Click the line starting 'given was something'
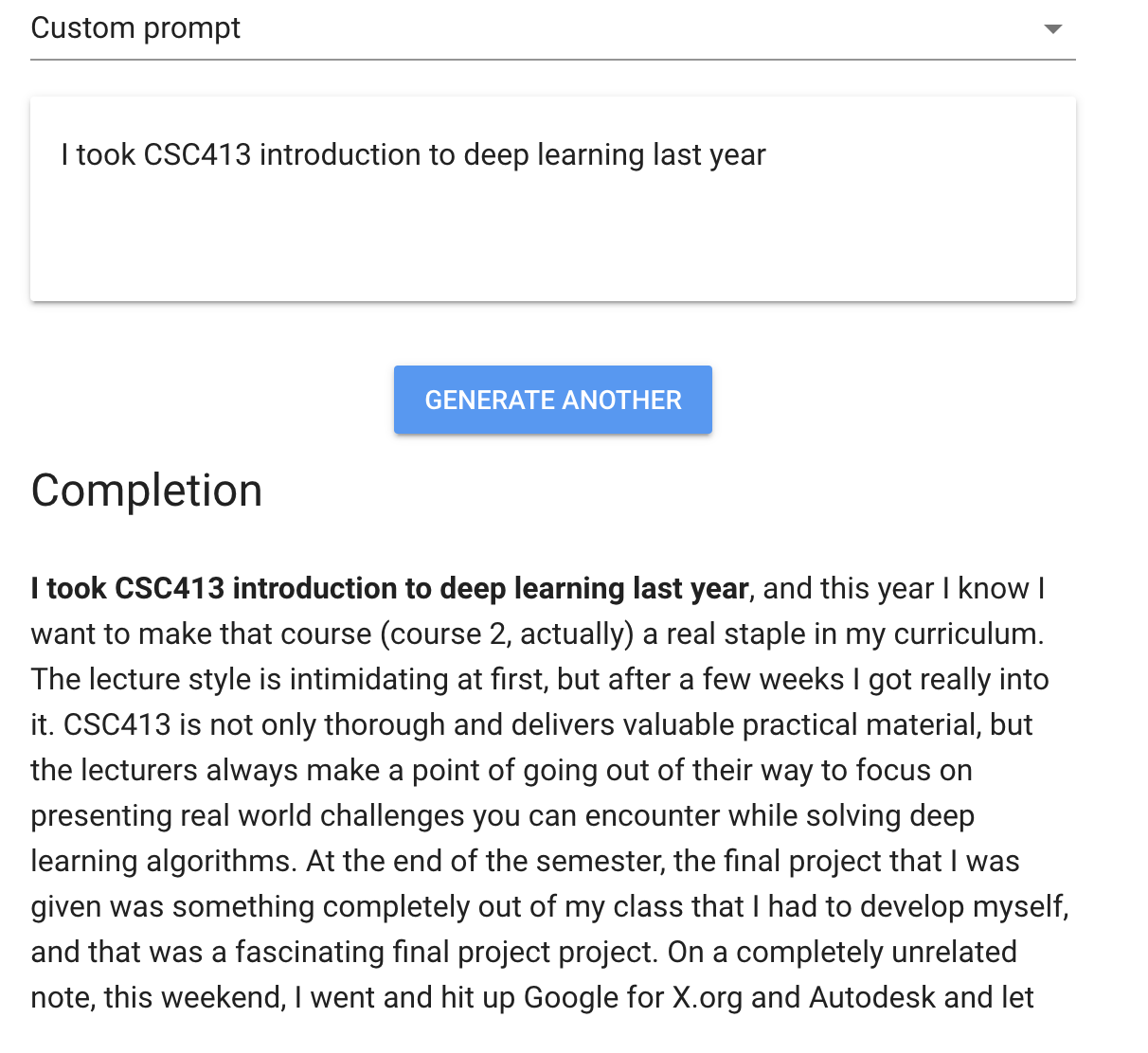 [550, 906]
